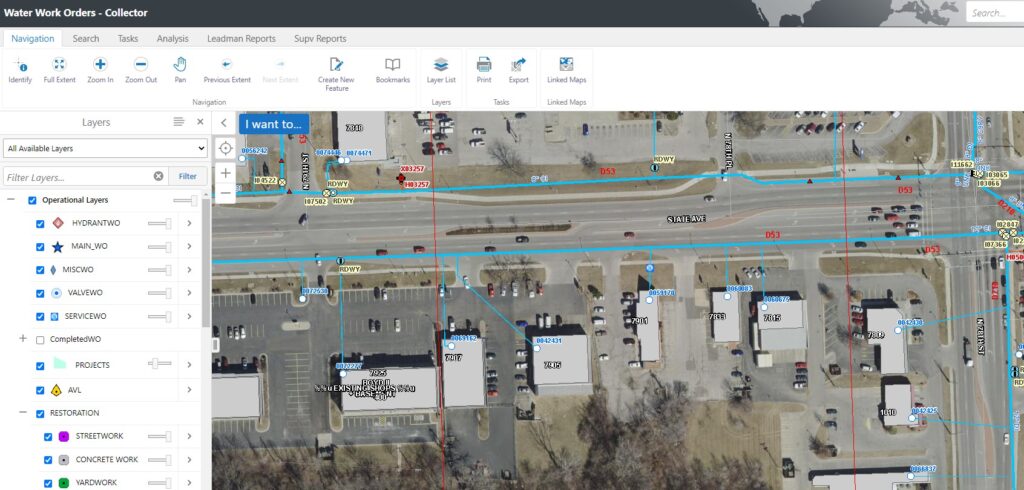Collapse the Operational Layers group
Screen dimensions: 1024x490
(x=10, y=199)
